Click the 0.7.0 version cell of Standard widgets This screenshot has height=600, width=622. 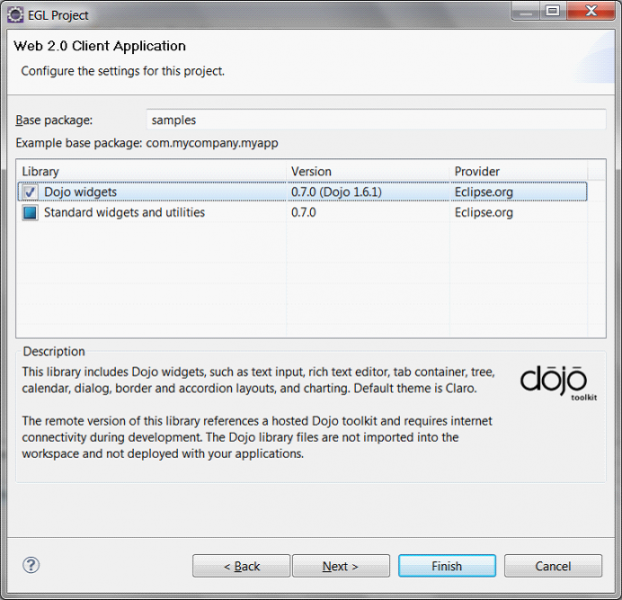click(303, 213)
